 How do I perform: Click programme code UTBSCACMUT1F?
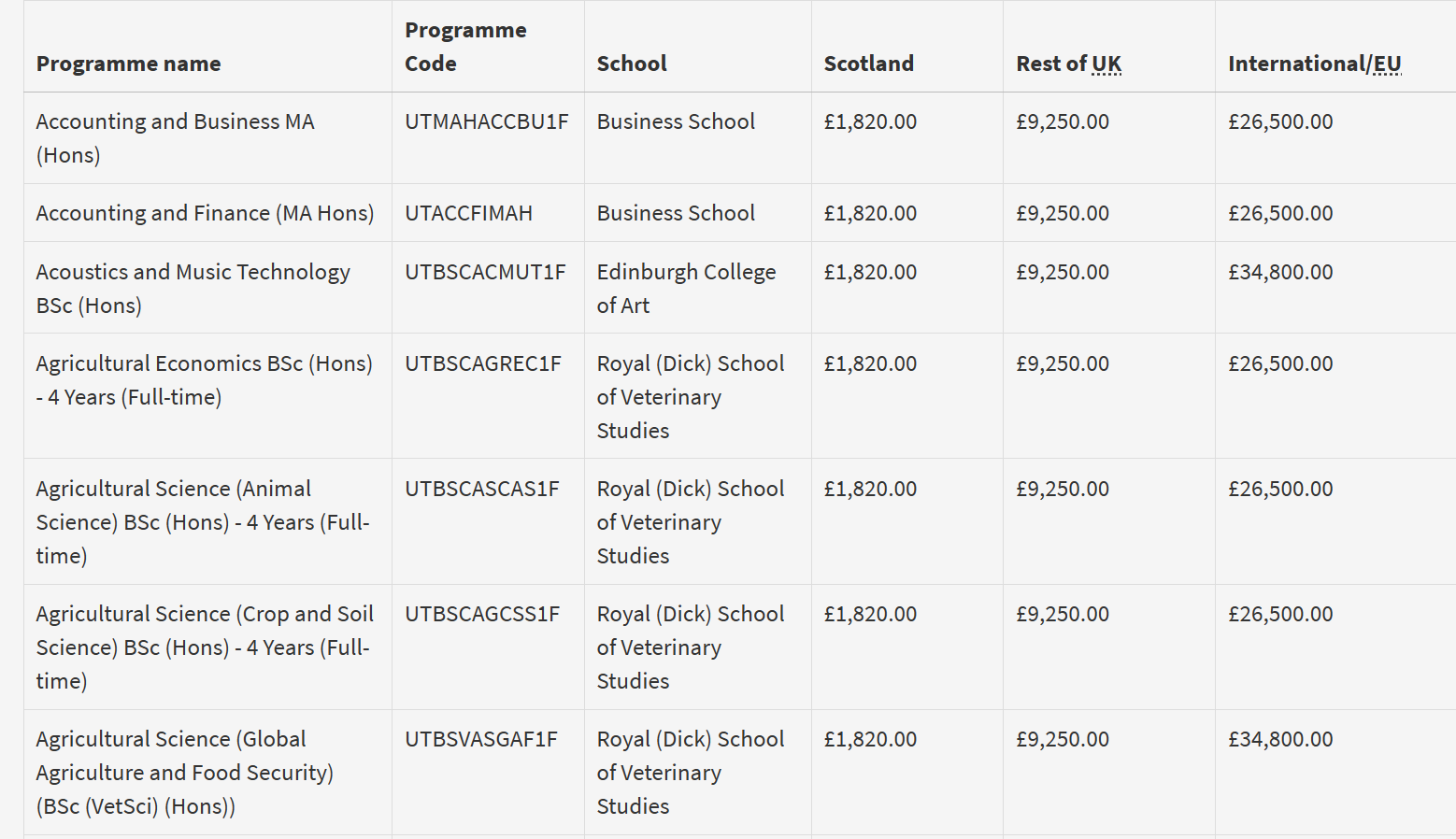(485, 272)
